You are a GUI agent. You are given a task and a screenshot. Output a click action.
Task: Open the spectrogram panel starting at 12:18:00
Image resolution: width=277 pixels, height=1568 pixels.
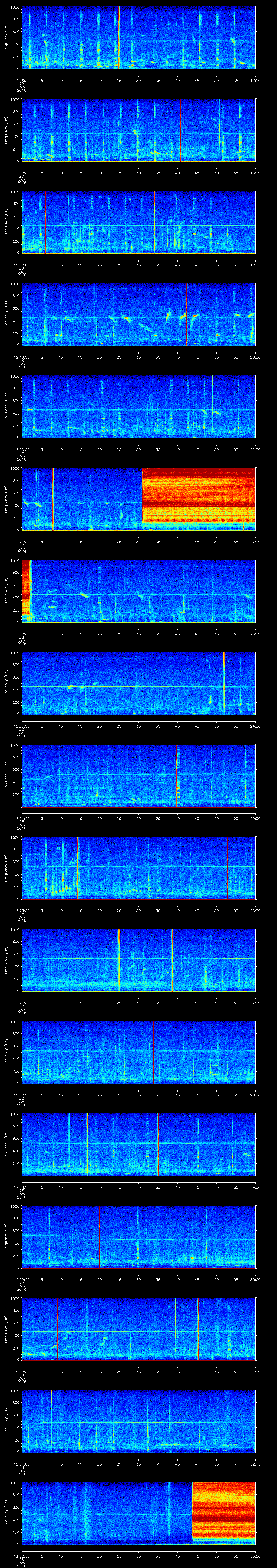pyautogui.click(x=138, y=222)
